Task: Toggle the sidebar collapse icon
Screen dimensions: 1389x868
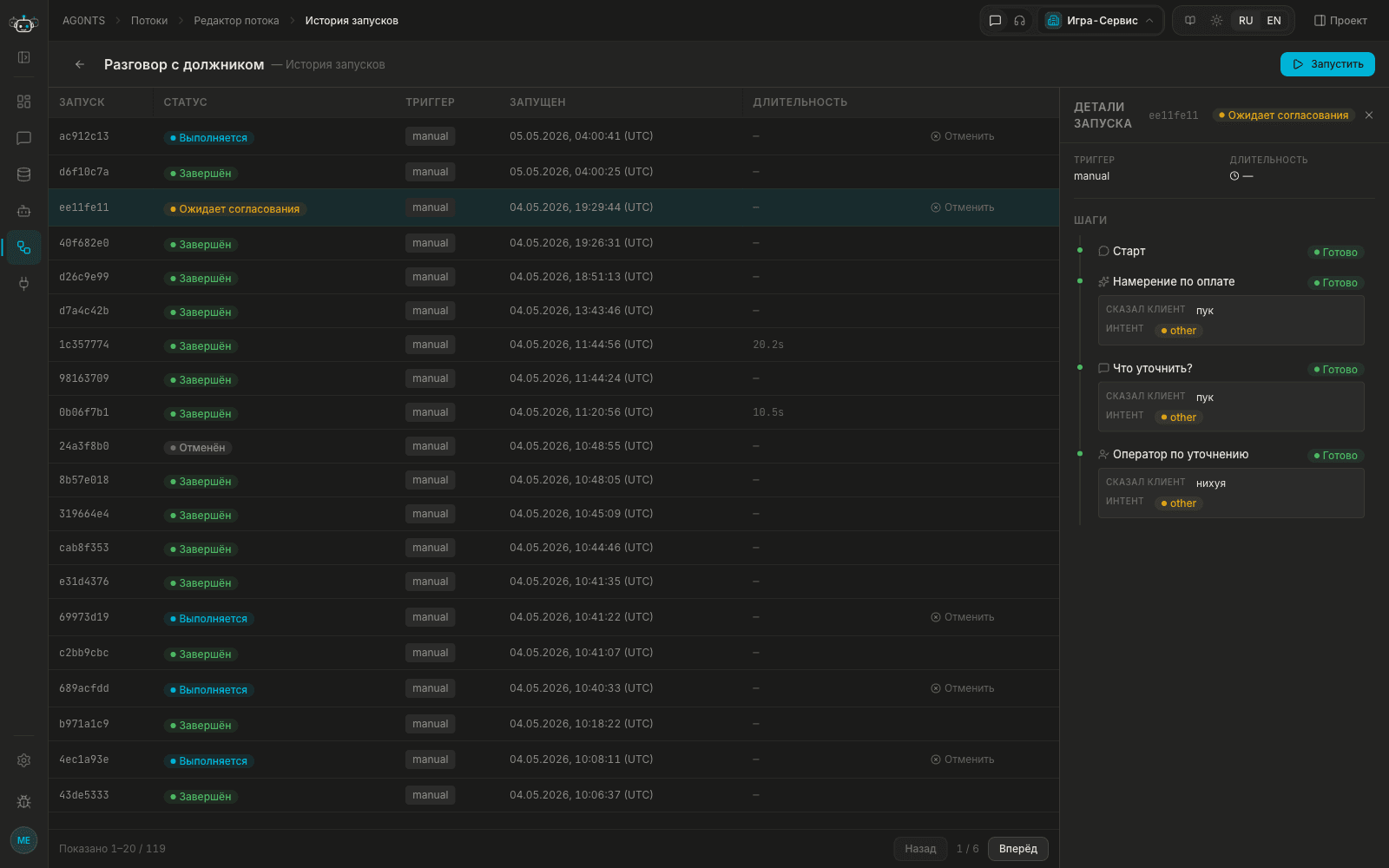Action: pos(23,57)
